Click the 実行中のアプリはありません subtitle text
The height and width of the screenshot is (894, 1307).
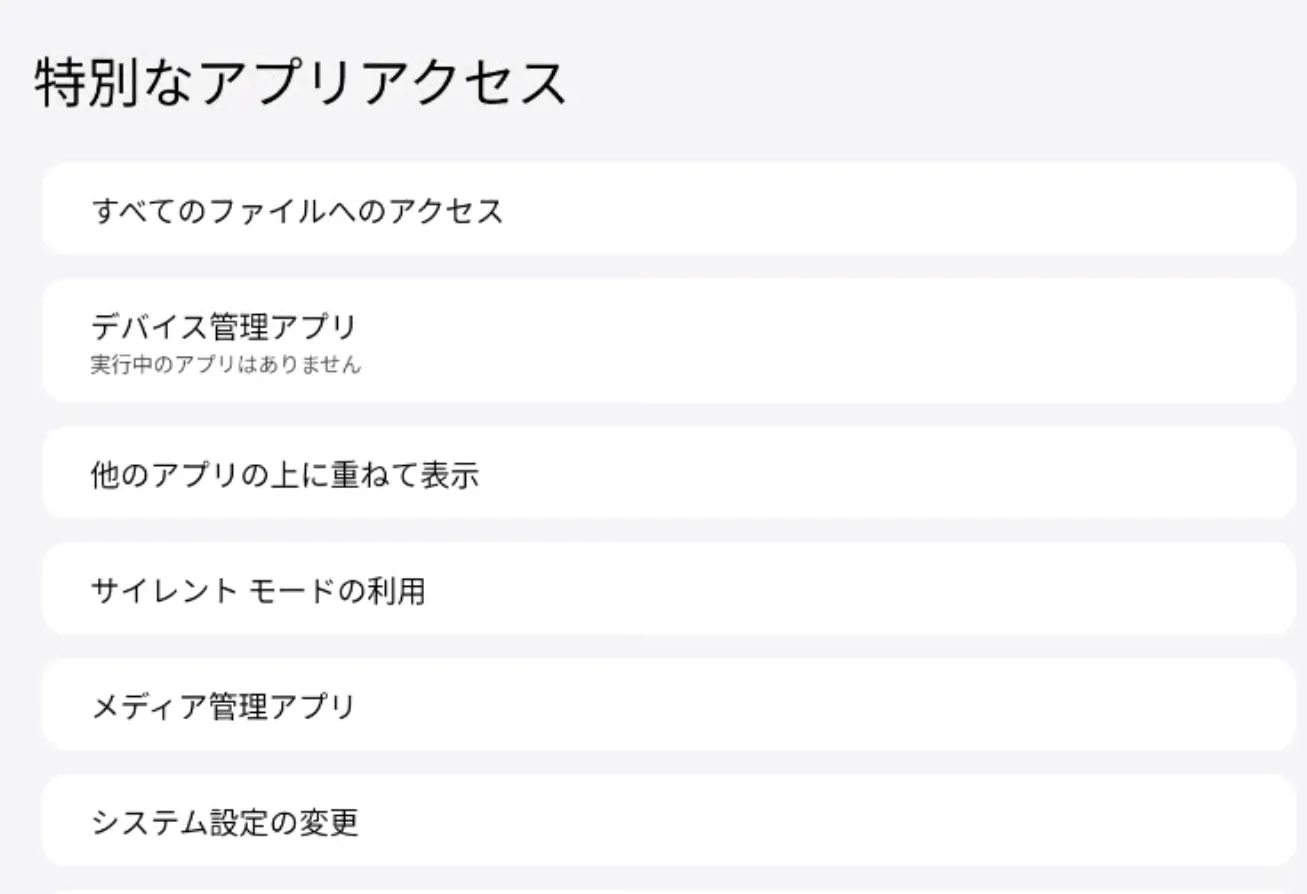click(225, 366)
